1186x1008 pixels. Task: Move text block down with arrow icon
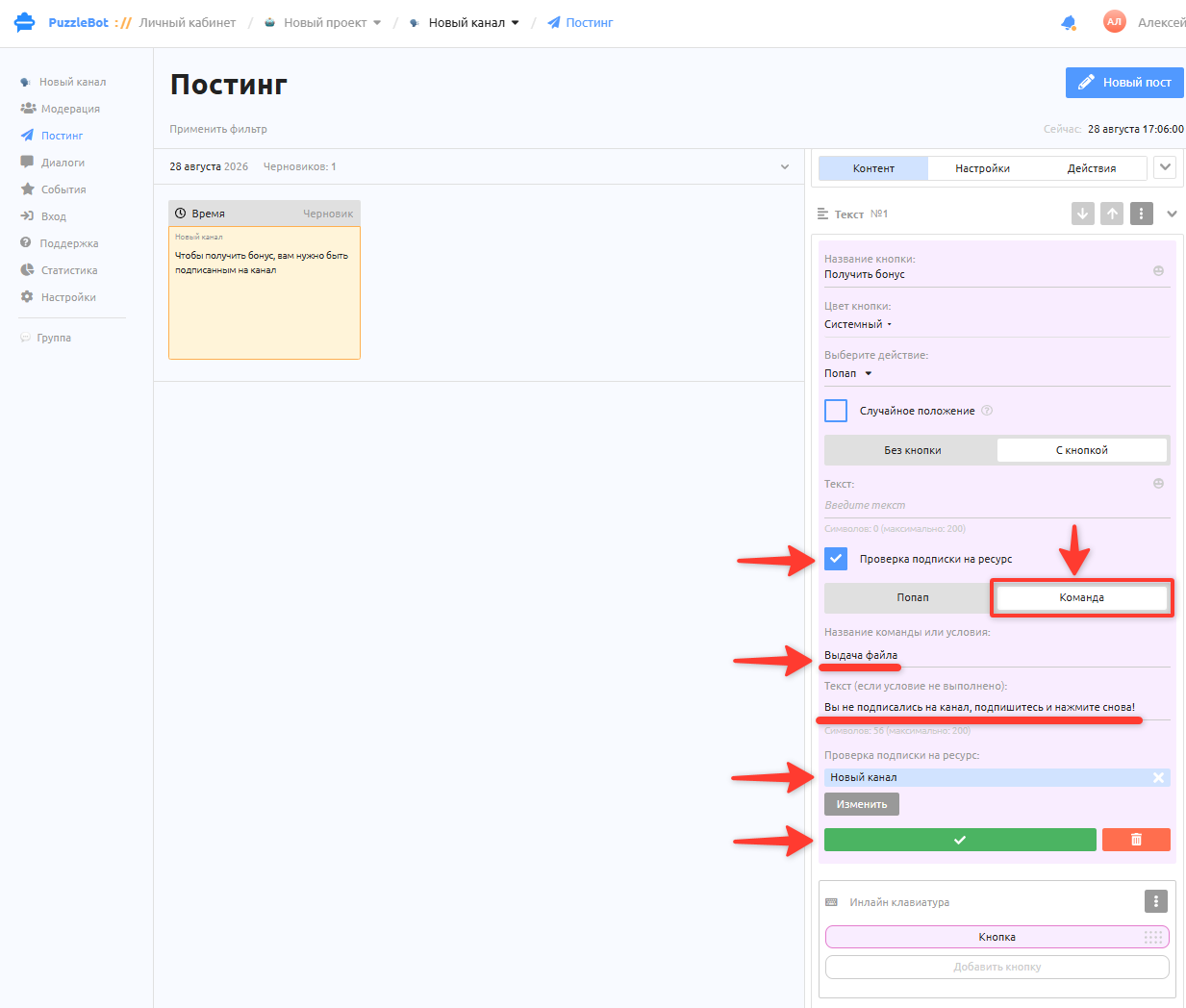point(1083,214)
